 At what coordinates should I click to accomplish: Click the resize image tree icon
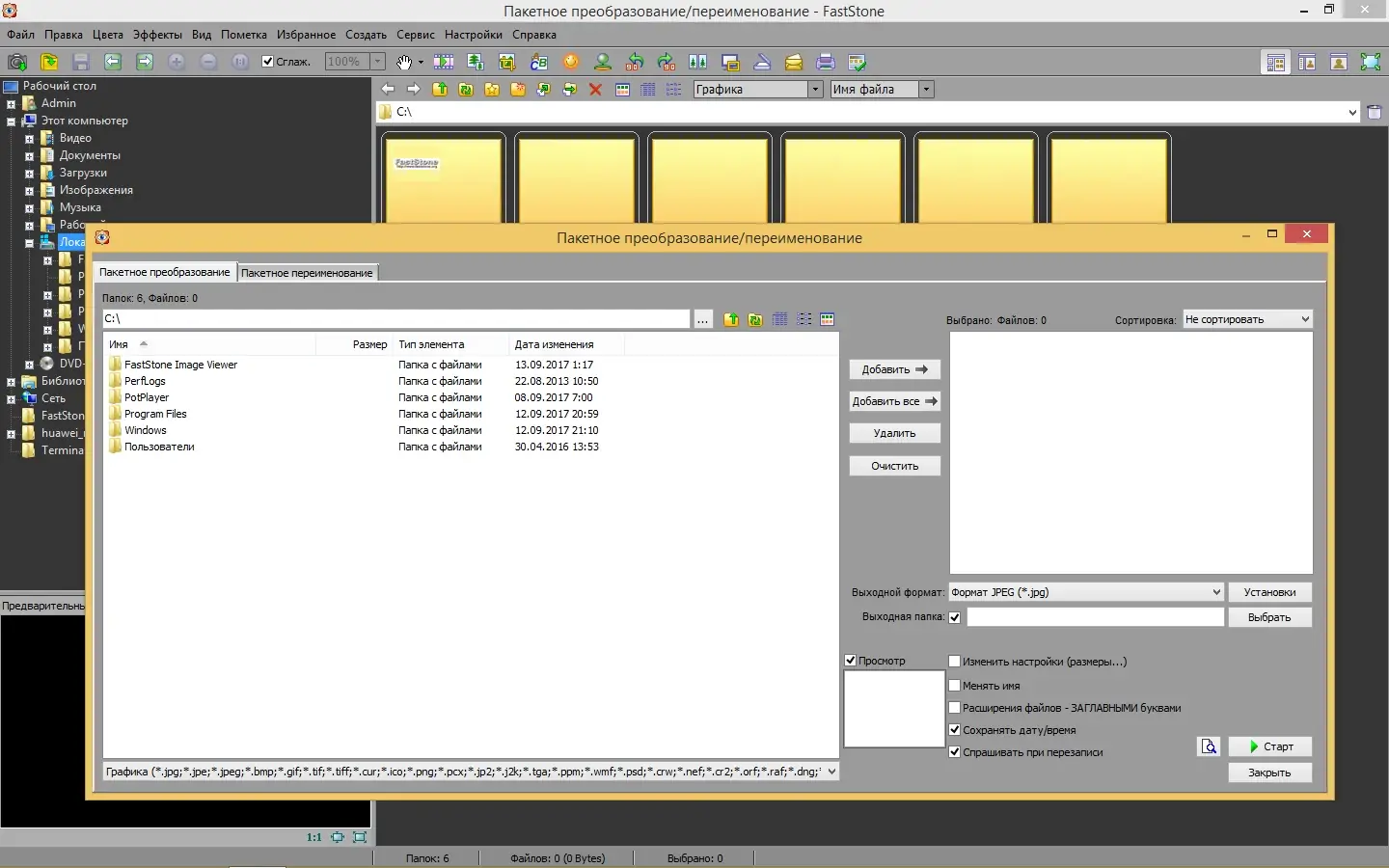coord(476,62)
